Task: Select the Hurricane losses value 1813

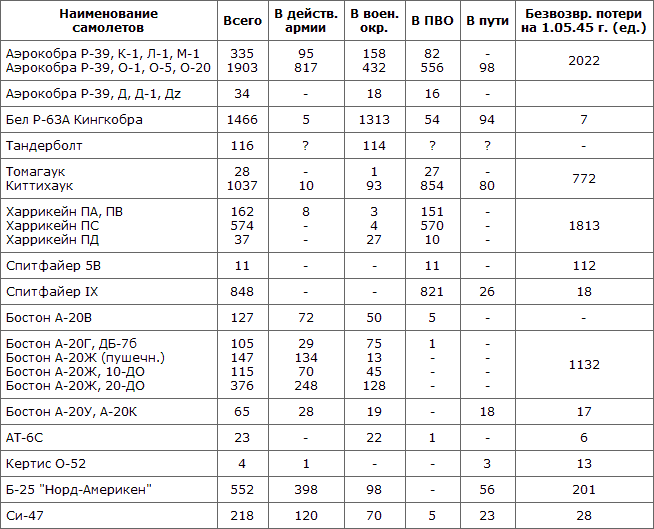Action: pos(583,226)
